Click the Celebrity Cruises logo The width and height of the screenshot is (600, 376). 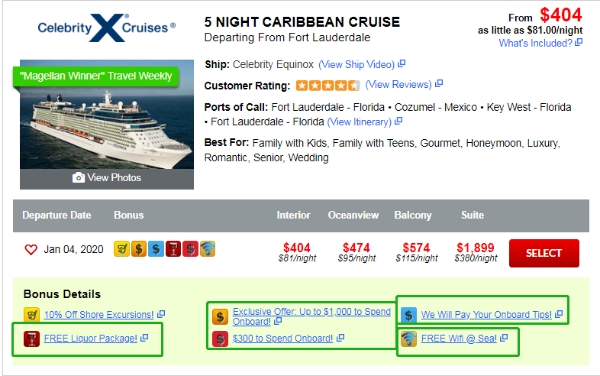pyautogui.click(x=107, y=28)
